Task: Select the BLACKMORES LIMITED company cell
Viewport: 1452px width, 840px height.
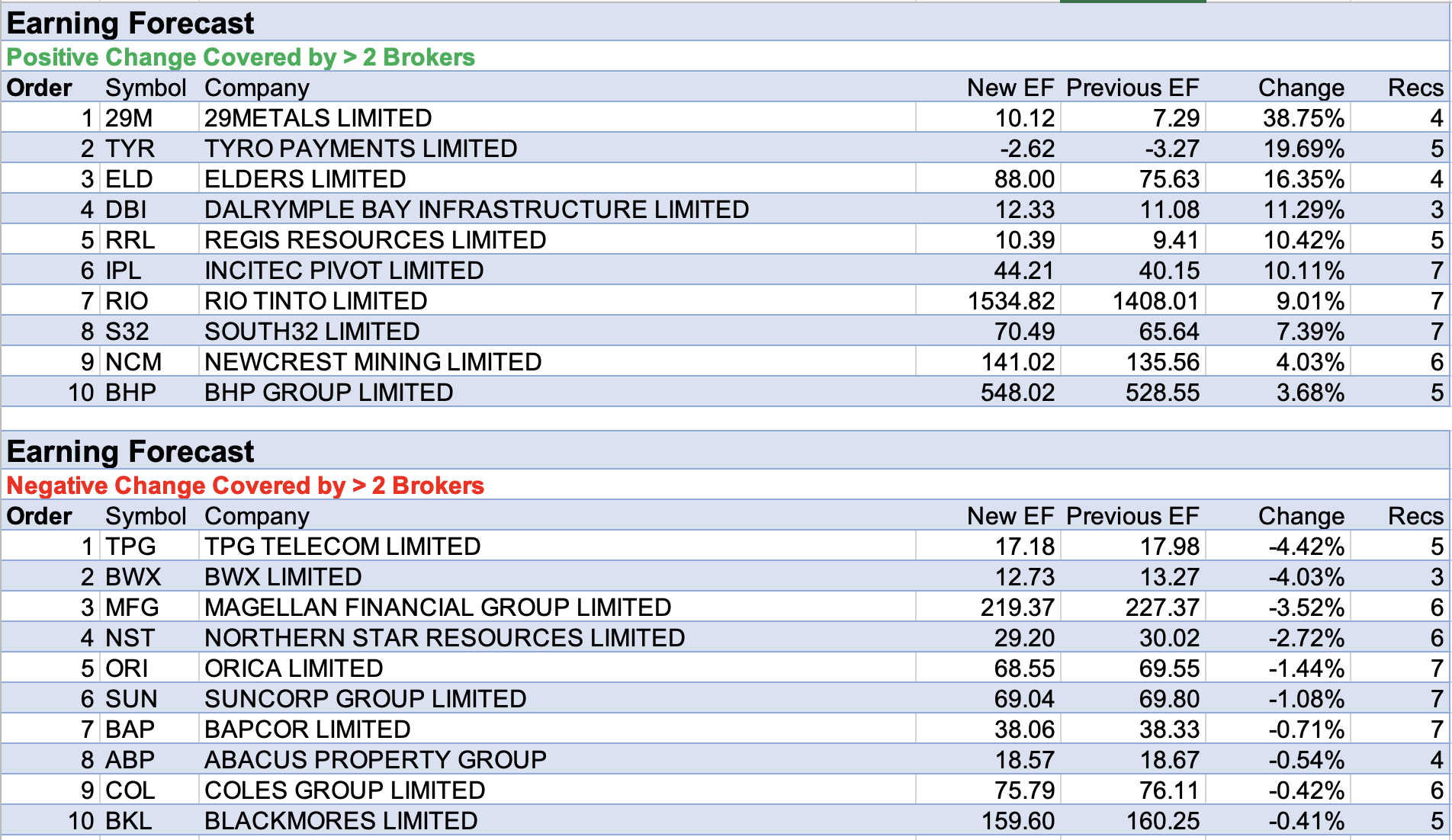Action: click(340, 821)
